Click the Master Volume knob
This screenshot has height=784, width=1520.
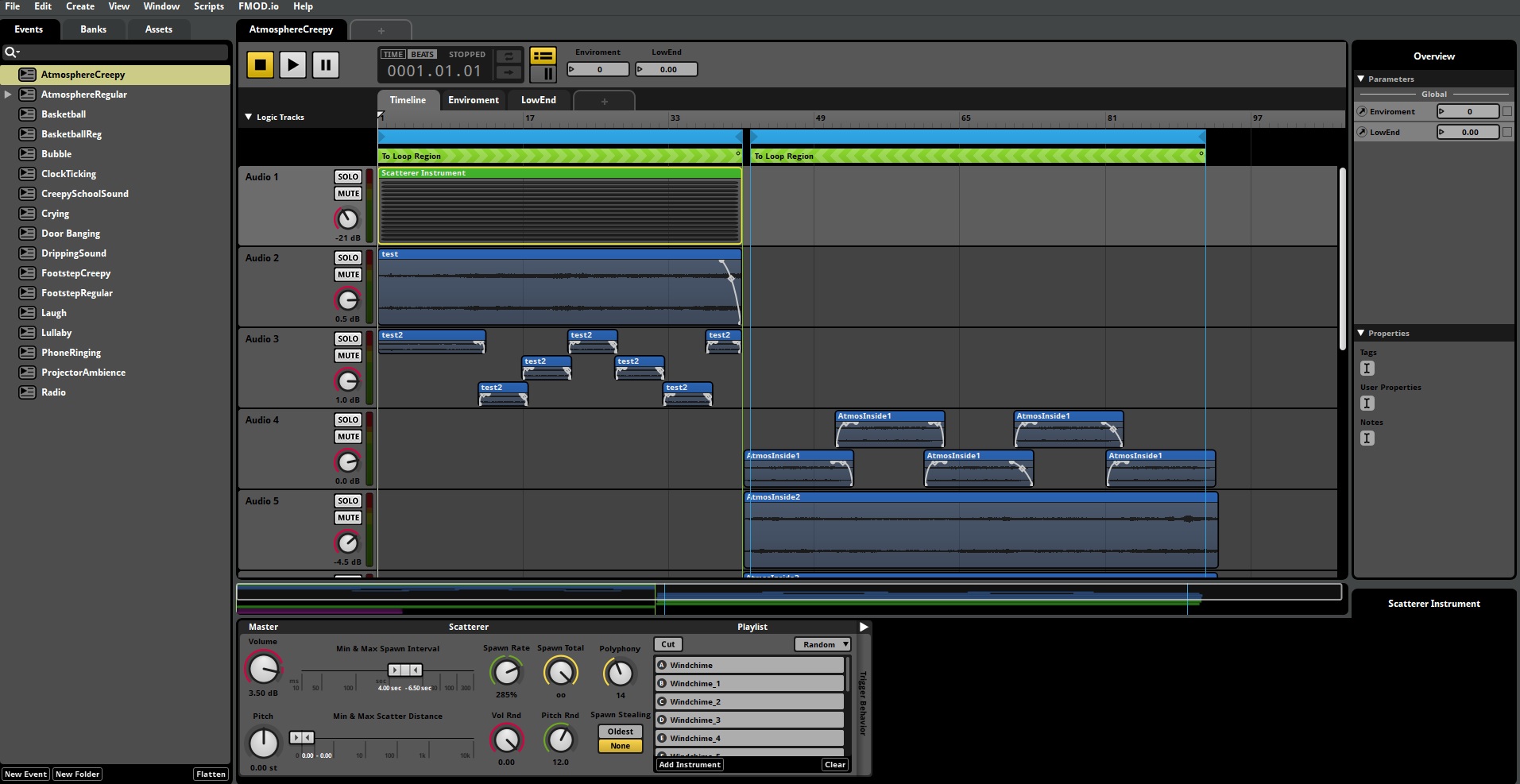pyautogui.click(x=263, y=669)
